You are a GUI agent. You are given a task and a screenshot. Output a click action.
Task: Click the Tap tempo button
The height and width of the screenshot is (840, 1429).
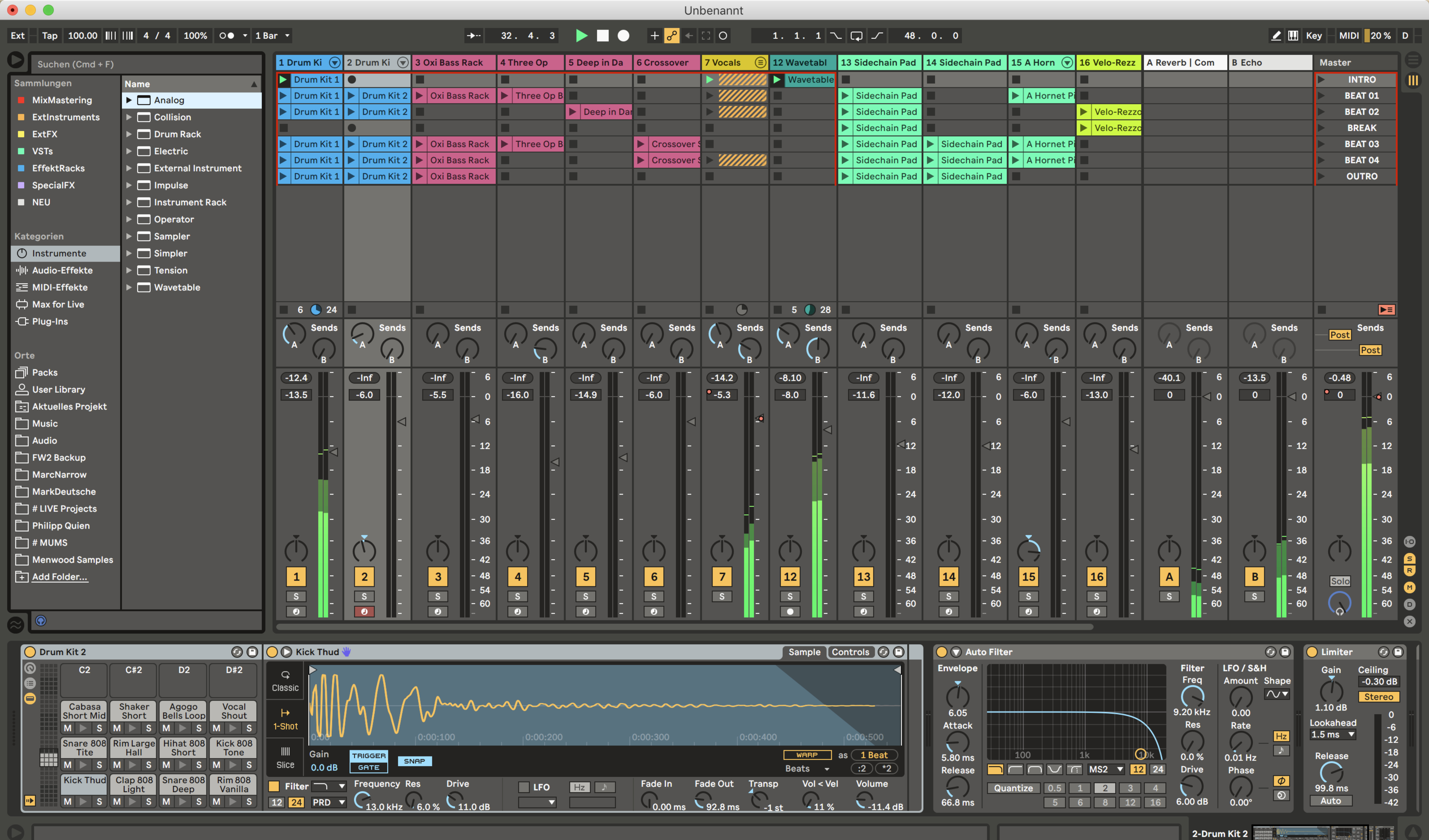(x=49, y=36)
